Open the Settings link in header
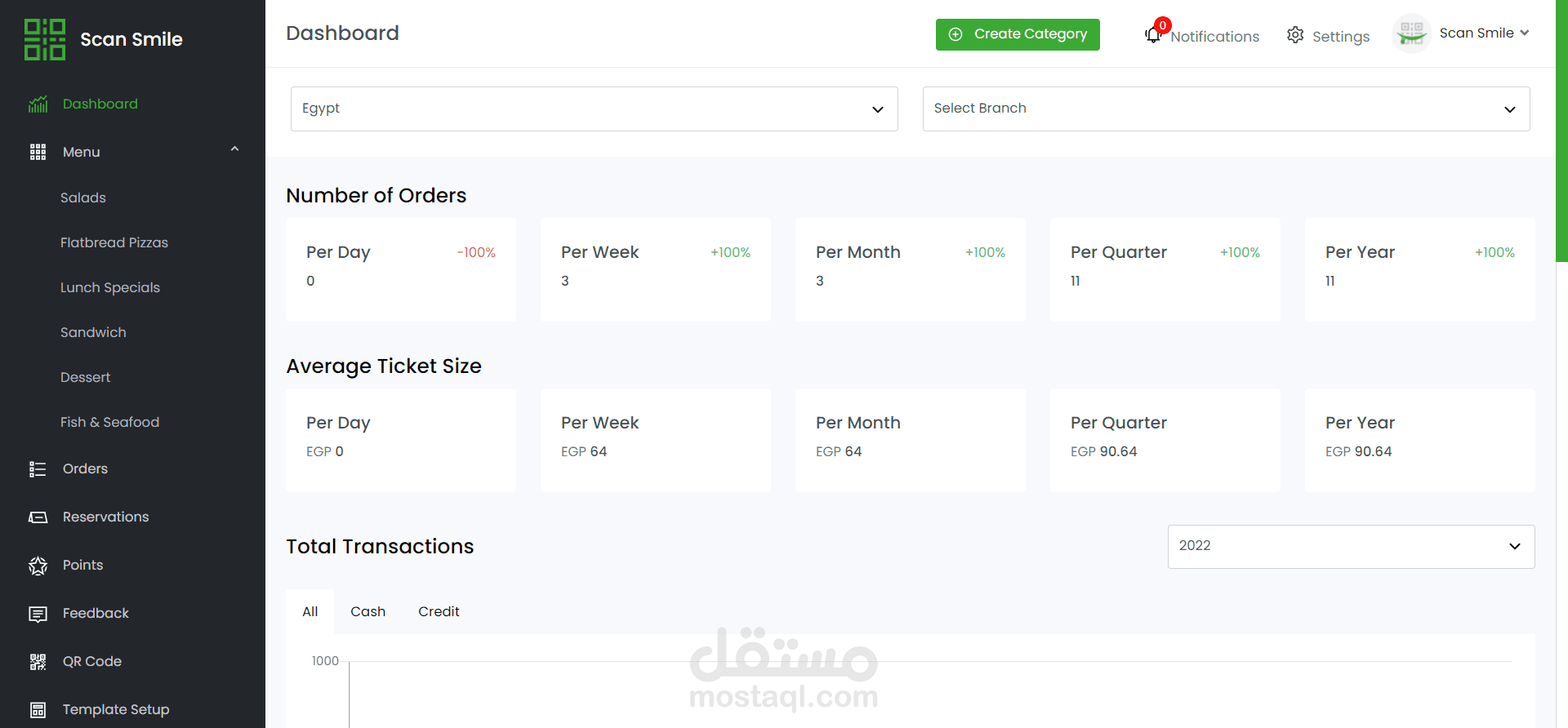Screen dimensions: 1568x728 click(x=1340, y=36)
